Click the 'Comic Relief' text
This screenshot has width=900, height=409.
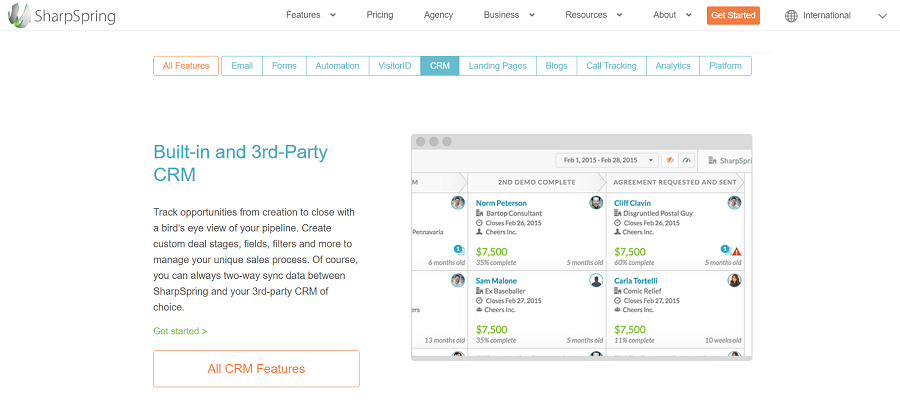(x=643, y=291)
